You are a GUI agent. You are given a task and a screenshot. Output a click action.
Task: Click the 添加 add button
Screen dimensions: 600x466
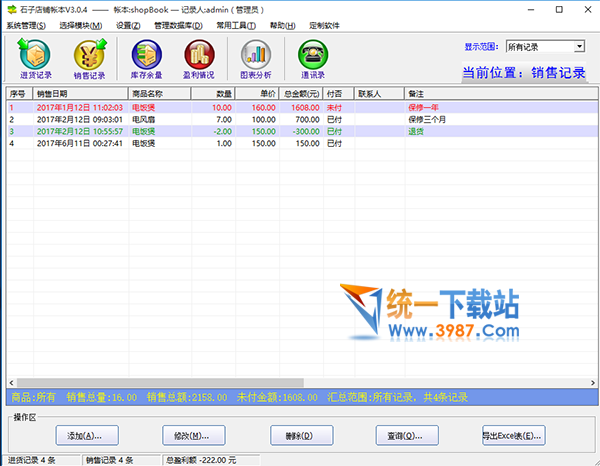(x=85, y=435)
